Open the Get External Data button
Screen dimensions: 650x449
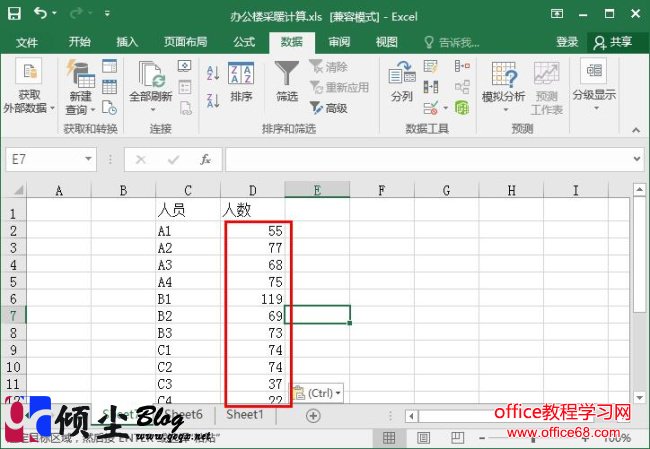(29, 86)
